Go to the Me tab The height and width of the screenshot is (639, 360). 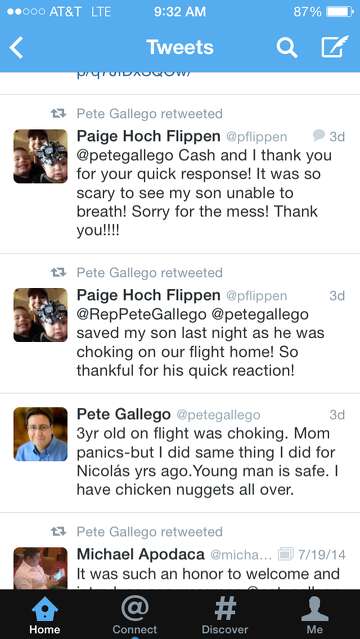(x=314, y=614)
